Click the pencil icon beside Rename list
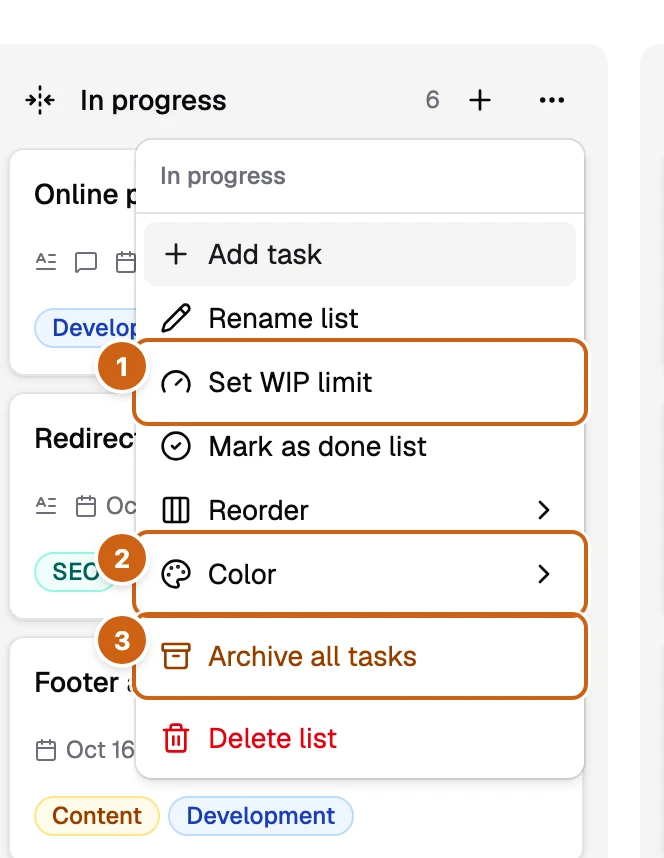The width and height of the screenshot is (664, 858). click(x=176, y=318)
